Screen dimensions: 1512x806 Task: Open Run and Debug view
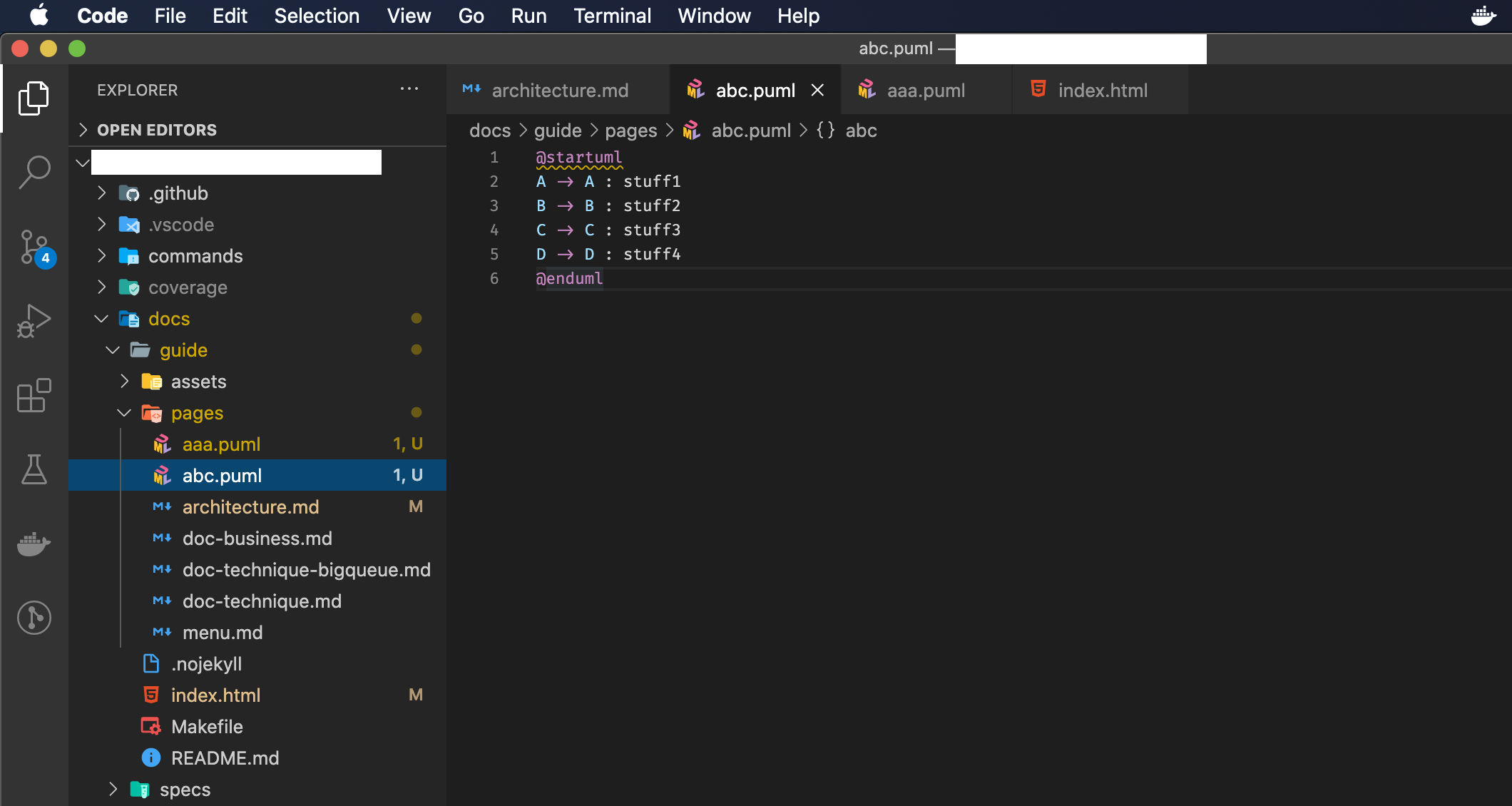click(34, 321)
